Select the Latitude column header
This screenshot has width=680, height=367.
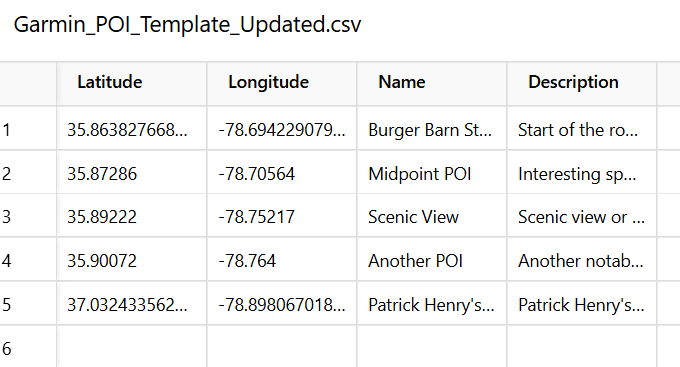point(131,83)
